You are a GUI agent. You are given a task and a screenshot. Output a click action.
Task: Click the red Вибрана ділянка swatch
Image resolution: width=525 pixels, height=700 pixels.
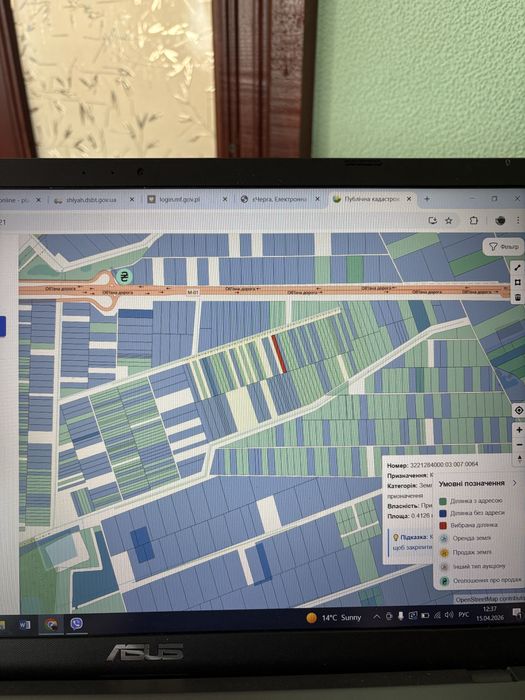(x=443, y=525)
